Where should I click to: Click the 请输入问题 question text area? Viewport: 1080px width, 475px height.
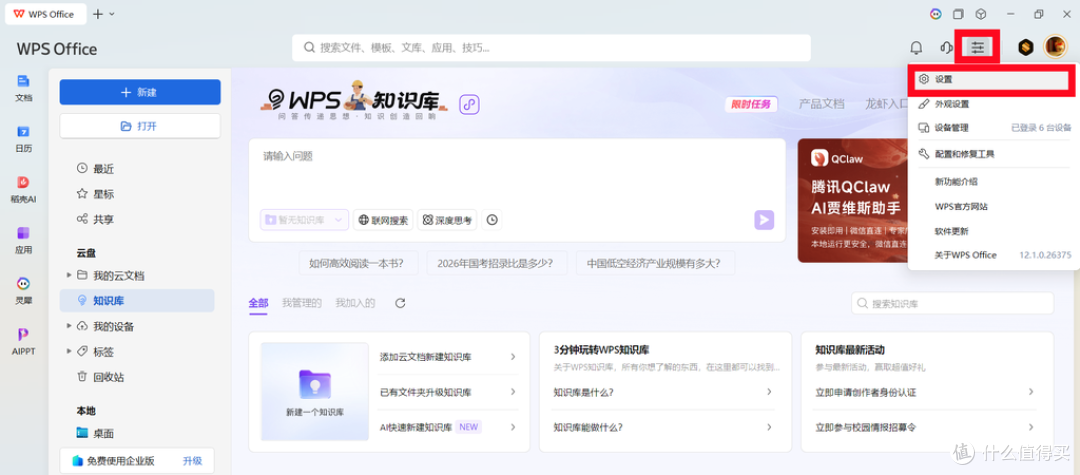pos(517,172)
